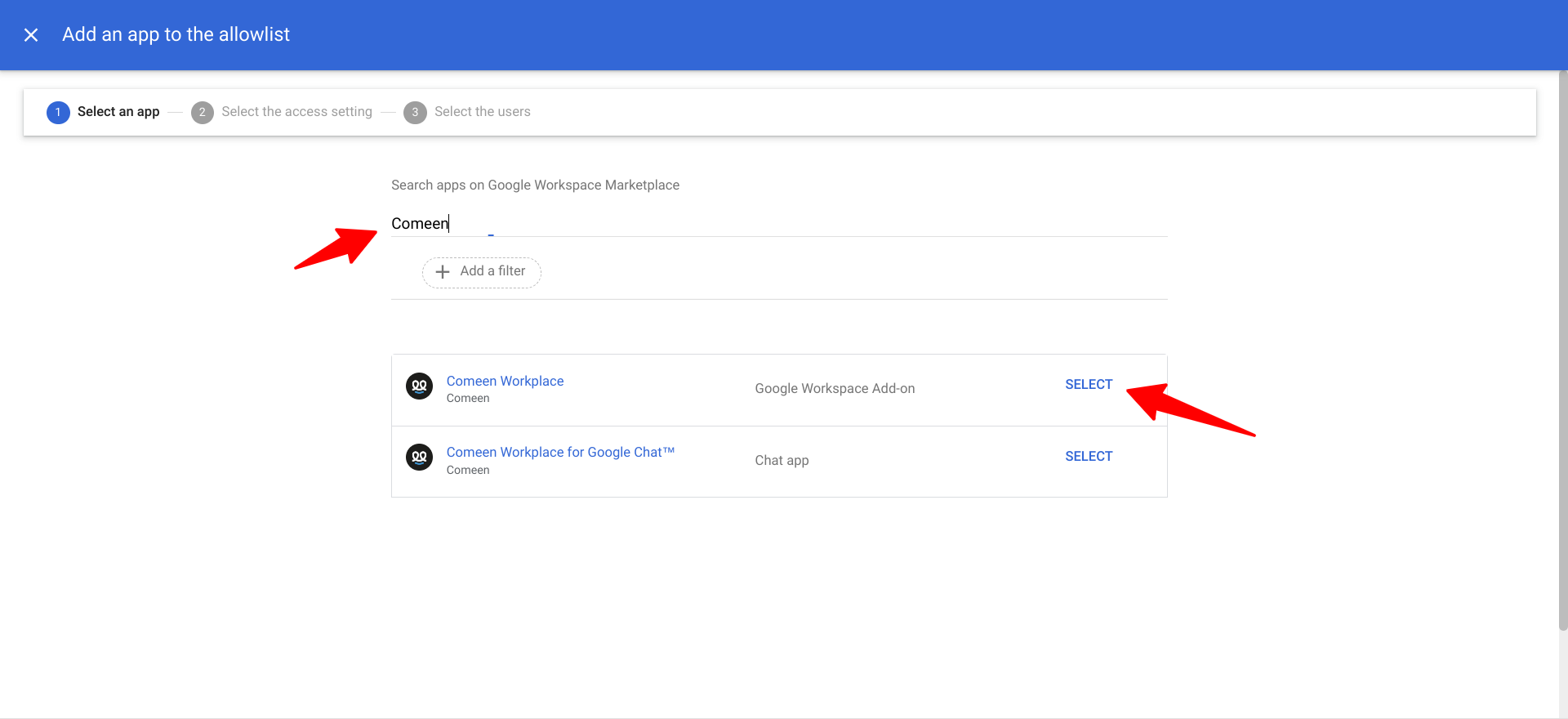
Task: Click the Comeen Workplace for Google Chat logo icon
Action: point(419,457)
